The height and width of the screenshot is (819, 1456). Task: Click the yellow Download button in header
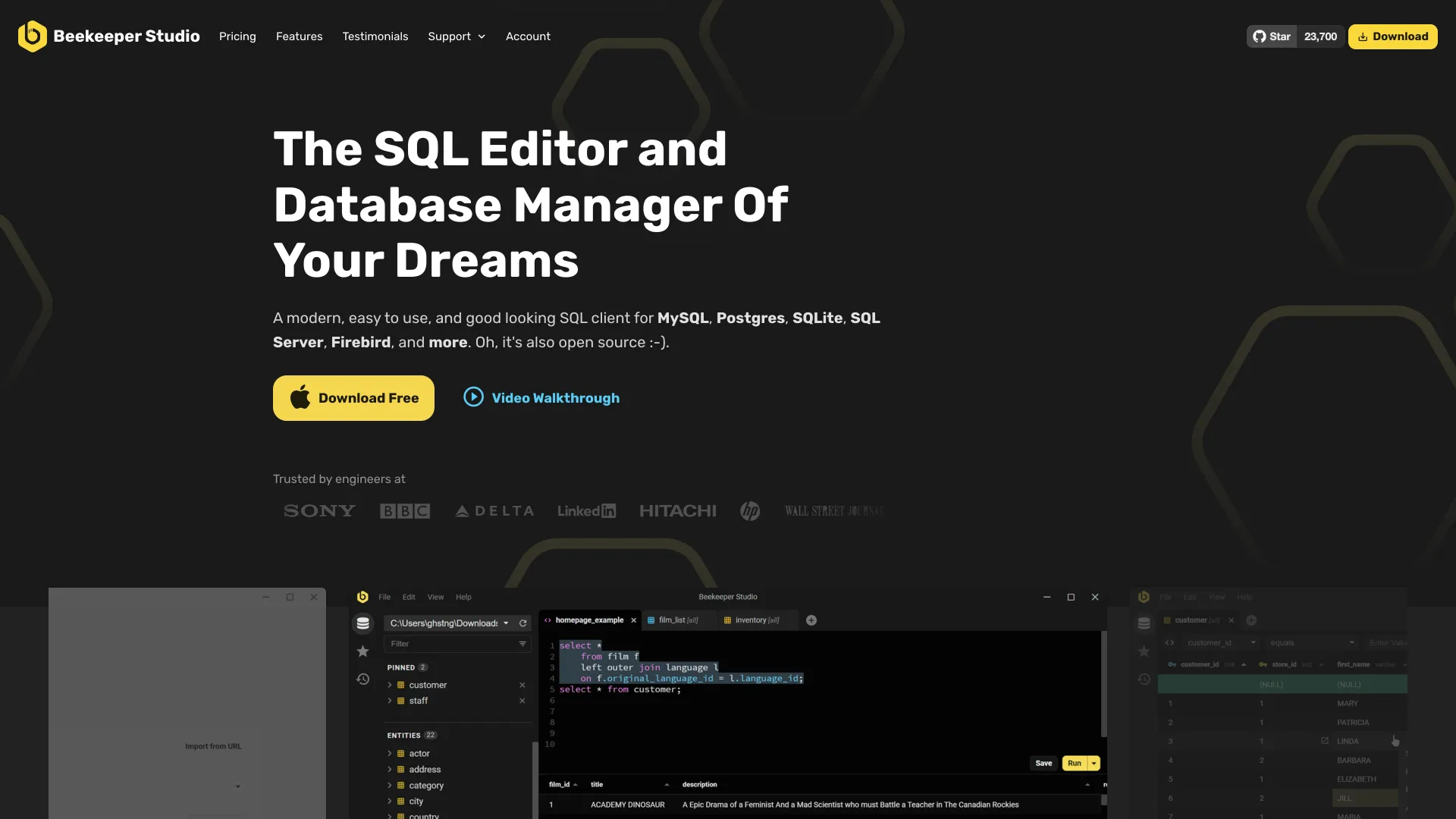click(1392, 36)
